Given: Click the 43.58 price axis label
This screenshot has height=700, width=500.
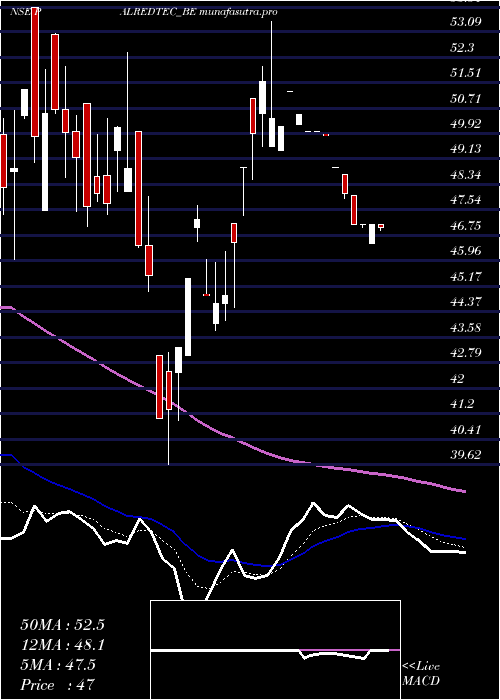Looking at the screenshot, I should point(466,328).
